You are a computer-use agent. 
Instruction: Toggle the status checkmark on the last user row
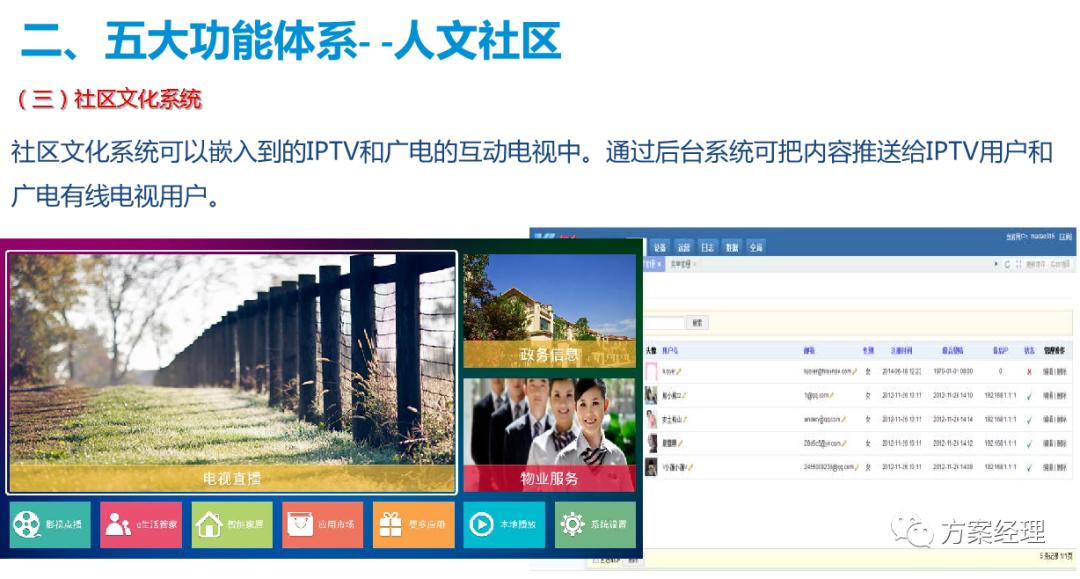tap(1027, 466)
